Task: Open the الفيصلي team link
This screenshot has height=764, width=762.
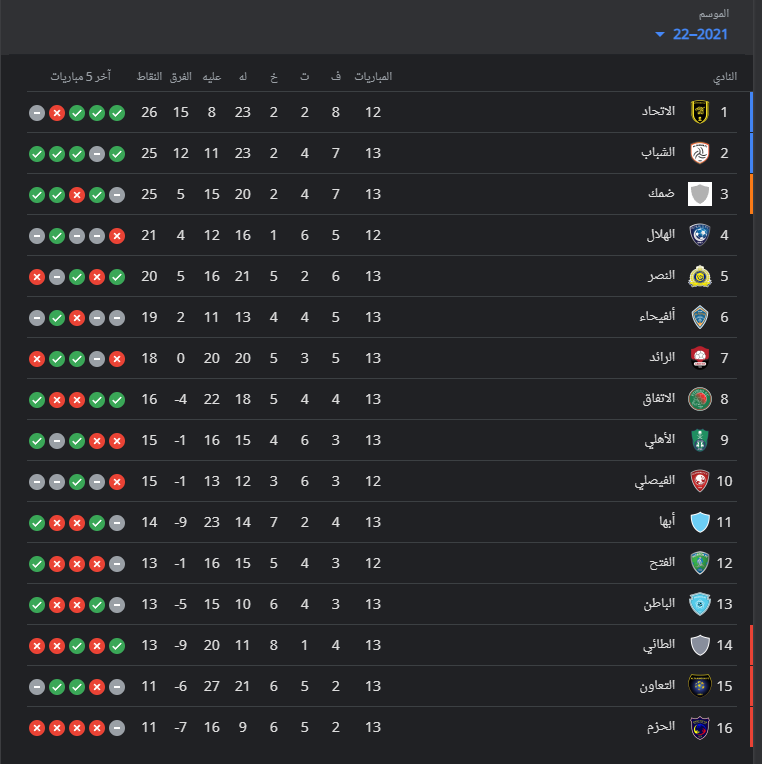Action: point(654,481)
